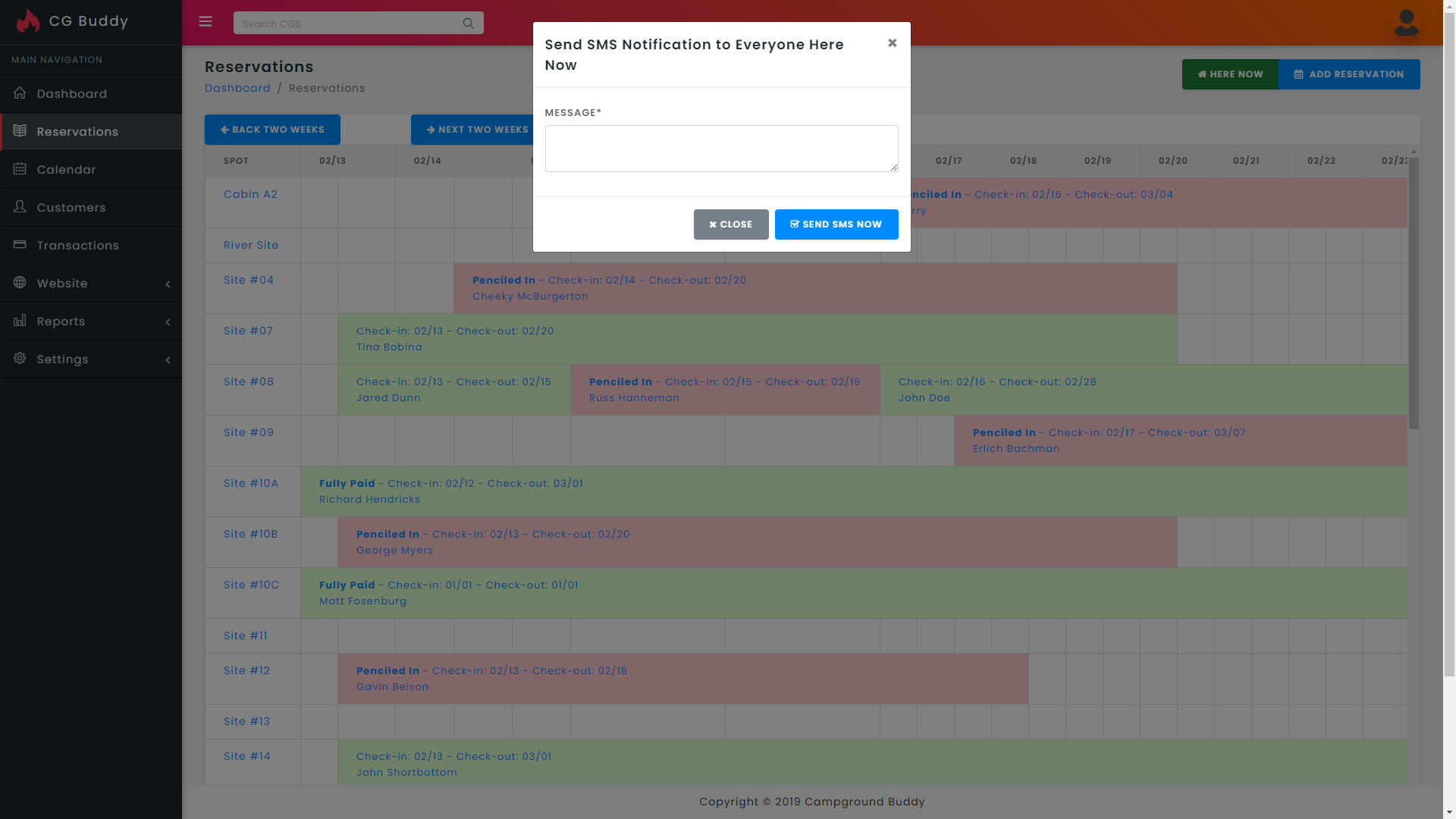Toggle the hamburger sidebar menu icon
This screenshot has width=1456, height=819.
point(206,22)
